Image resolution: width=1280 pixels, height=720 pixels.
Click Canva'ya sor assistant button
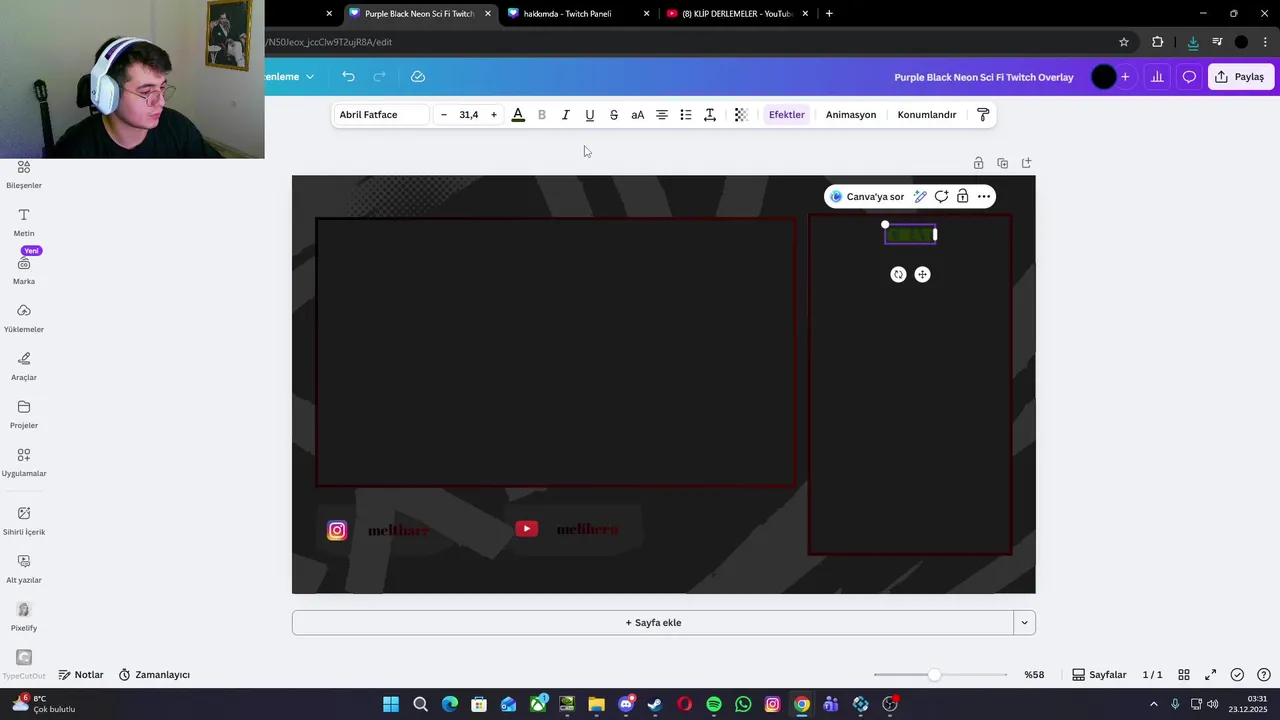[867, 197]
